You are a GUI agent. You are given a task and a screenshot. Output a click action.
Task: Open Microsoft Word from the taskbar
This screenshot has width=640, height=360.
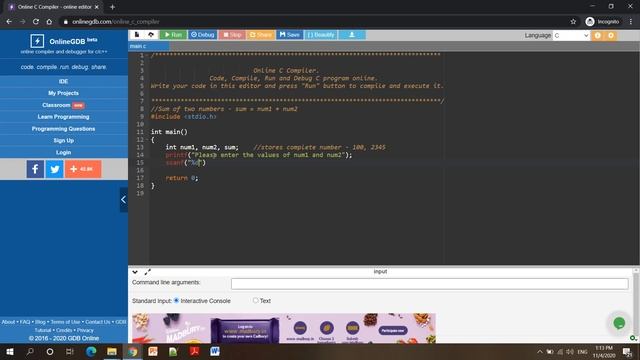(x=215, y=351)
